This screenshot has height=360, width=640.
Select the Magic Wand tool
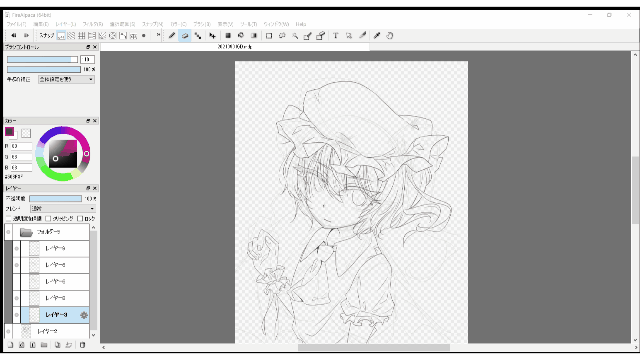click(x=295, y=36)
